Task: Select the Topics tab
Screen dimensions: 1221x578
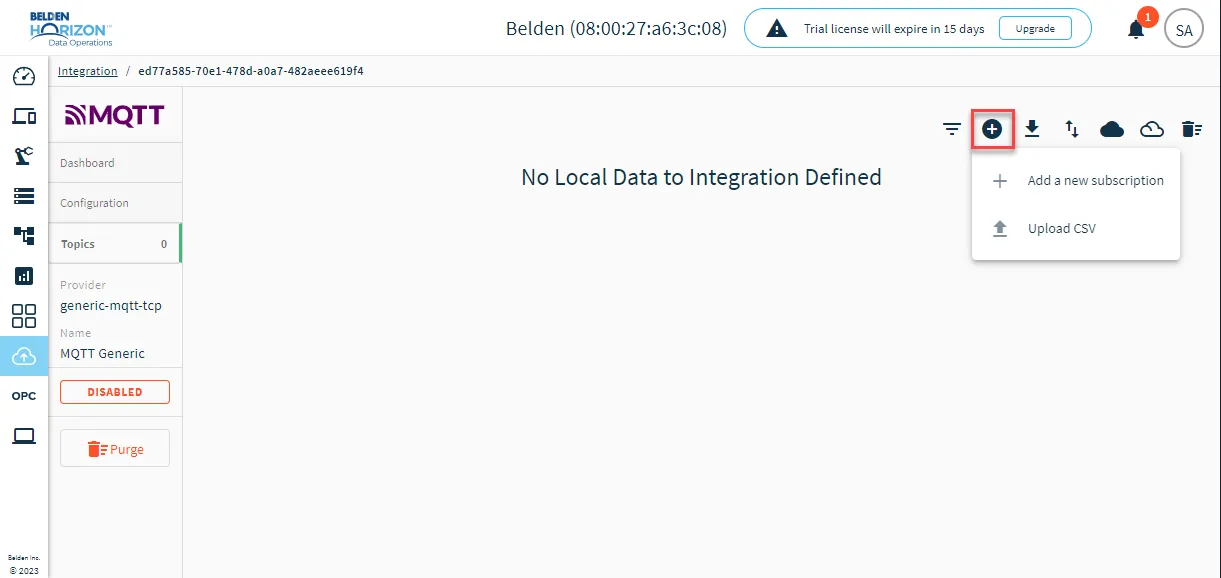Action: coord(115,244)
